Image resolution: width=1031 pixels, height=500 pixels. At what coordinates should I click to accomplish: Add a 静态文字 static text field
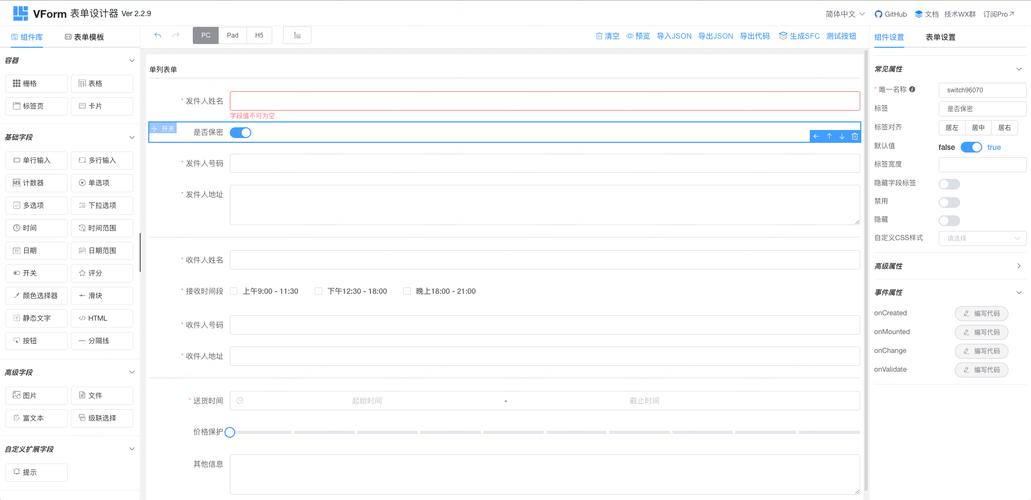pos(36,318)
